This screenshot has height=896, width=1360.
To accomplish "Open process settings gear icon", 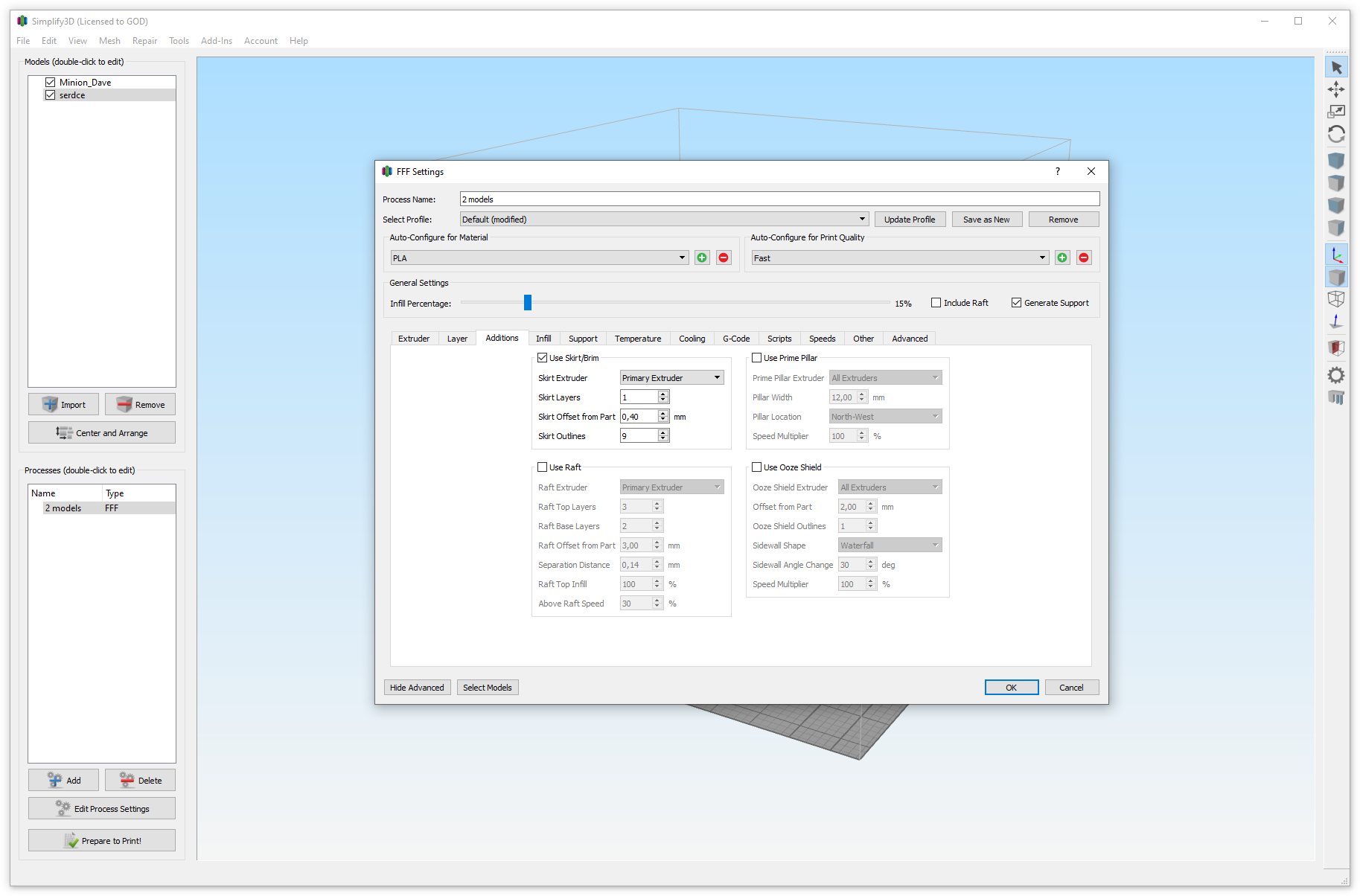I will point(1336,375).
